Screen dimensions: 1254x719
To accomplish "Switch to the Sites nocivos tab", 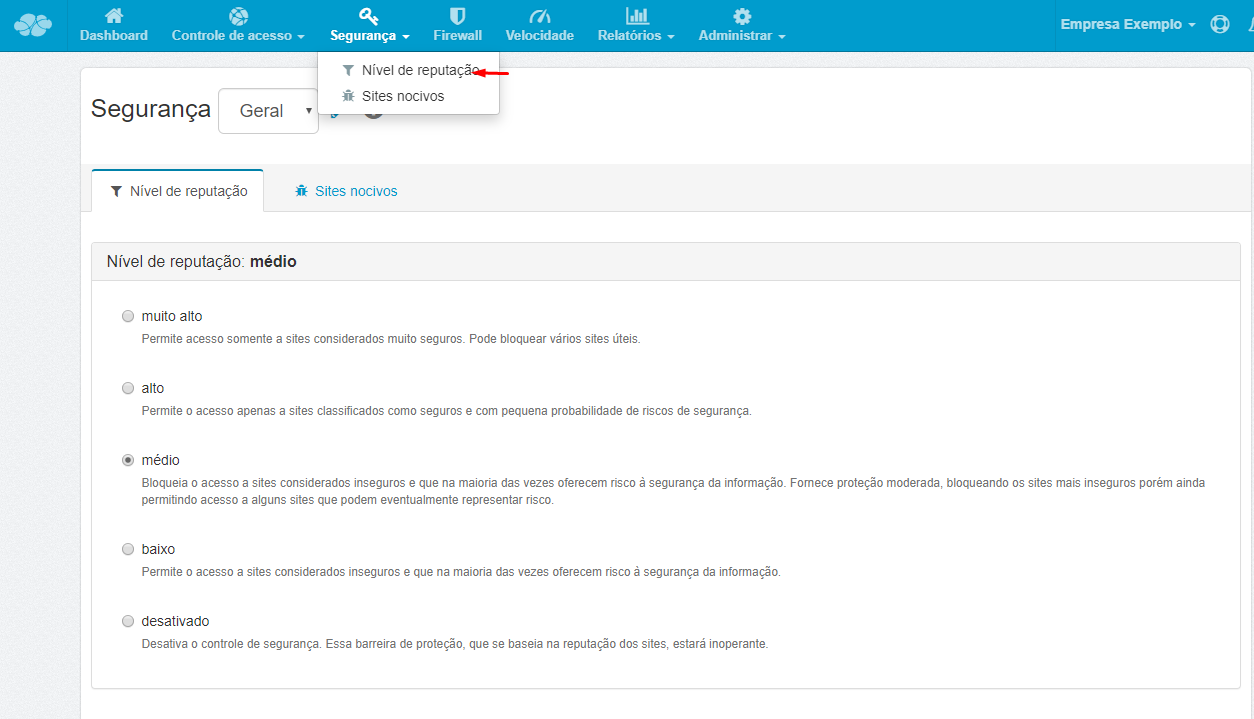I will coord(346,191).
